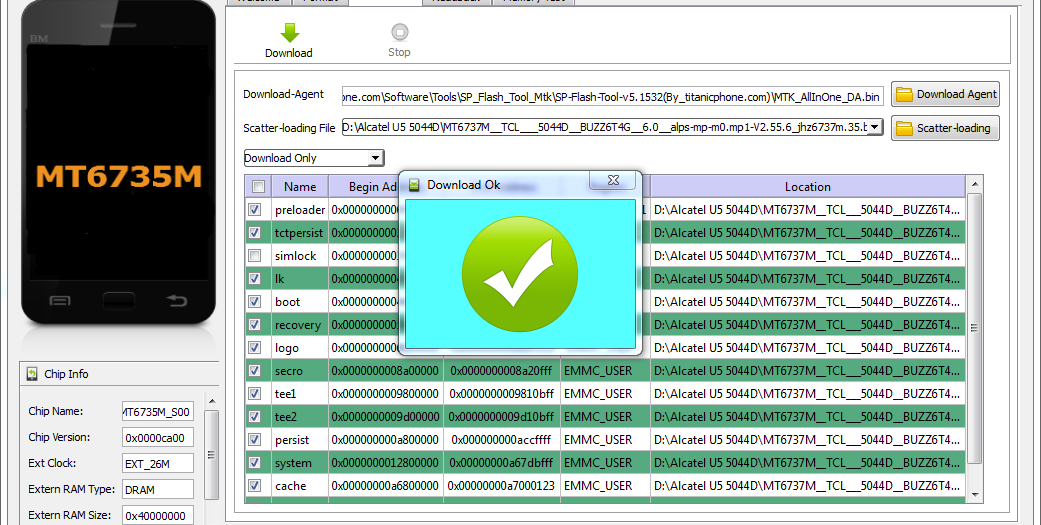1041x525 pixels.
Task: Click the grey Stop icon
Action: (399, 32)
